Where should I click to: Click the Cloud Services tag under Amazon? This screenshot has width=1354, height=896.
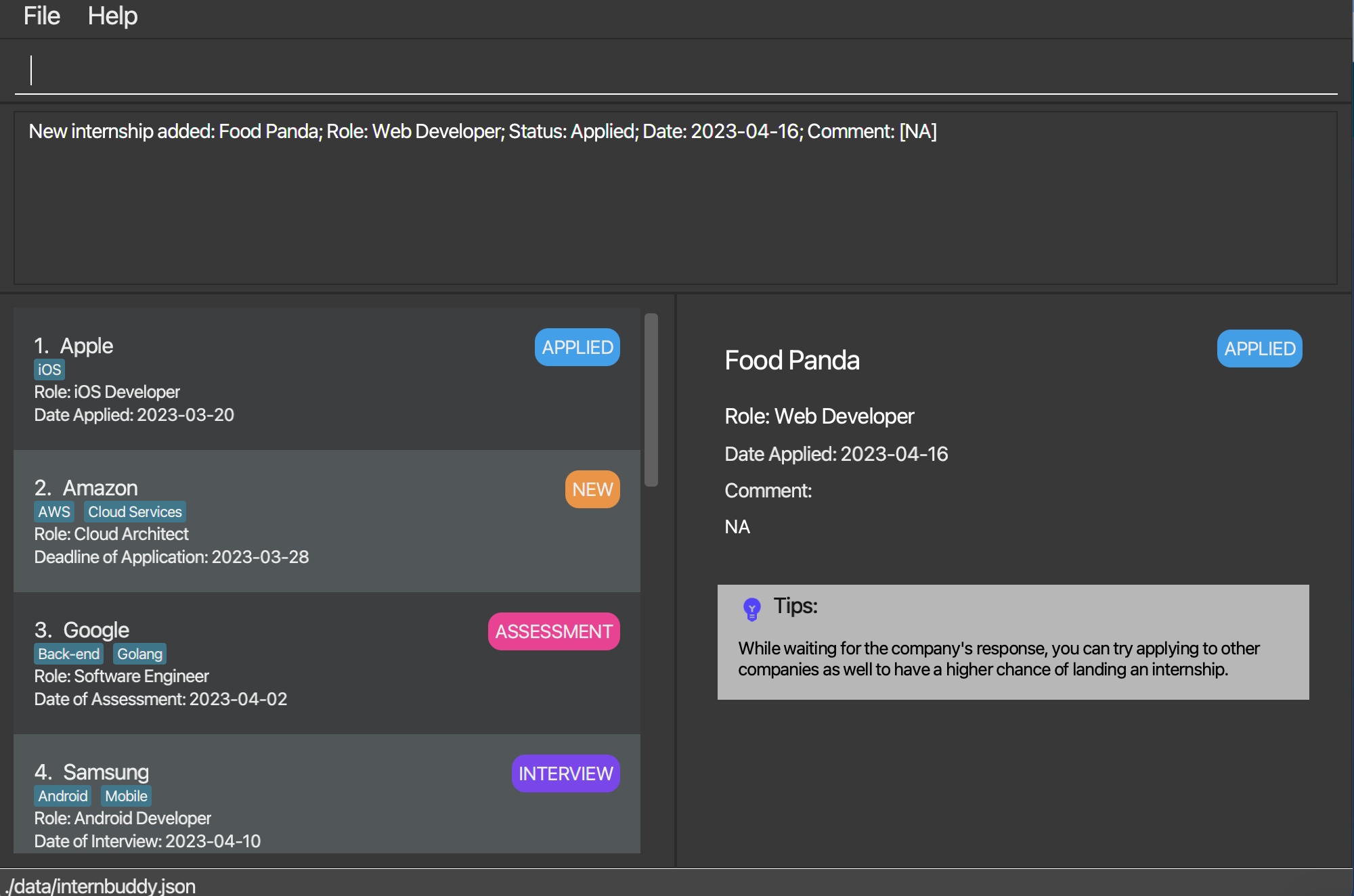click(135, 512)
